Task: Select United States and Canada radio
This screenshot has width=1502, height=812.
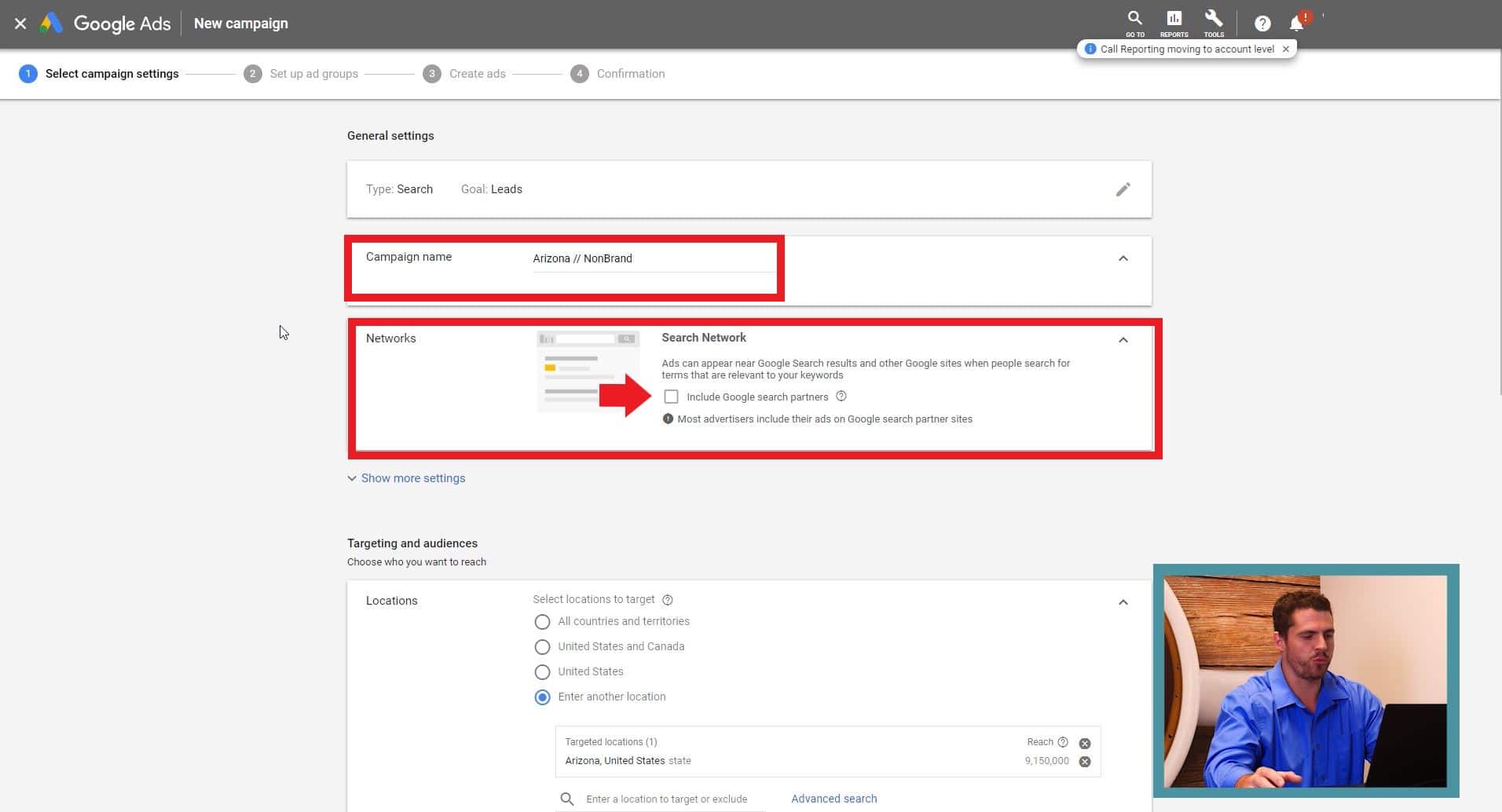Action: (x=542, y=647)
